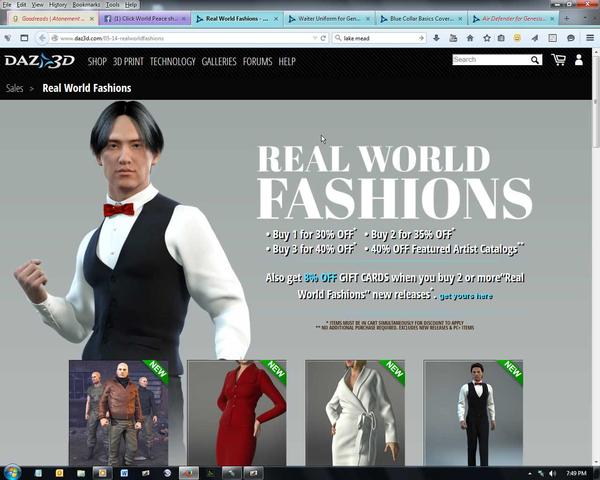Screen dimensions: 600x480
Task: Open the File menu
Action: click(7, 5)
